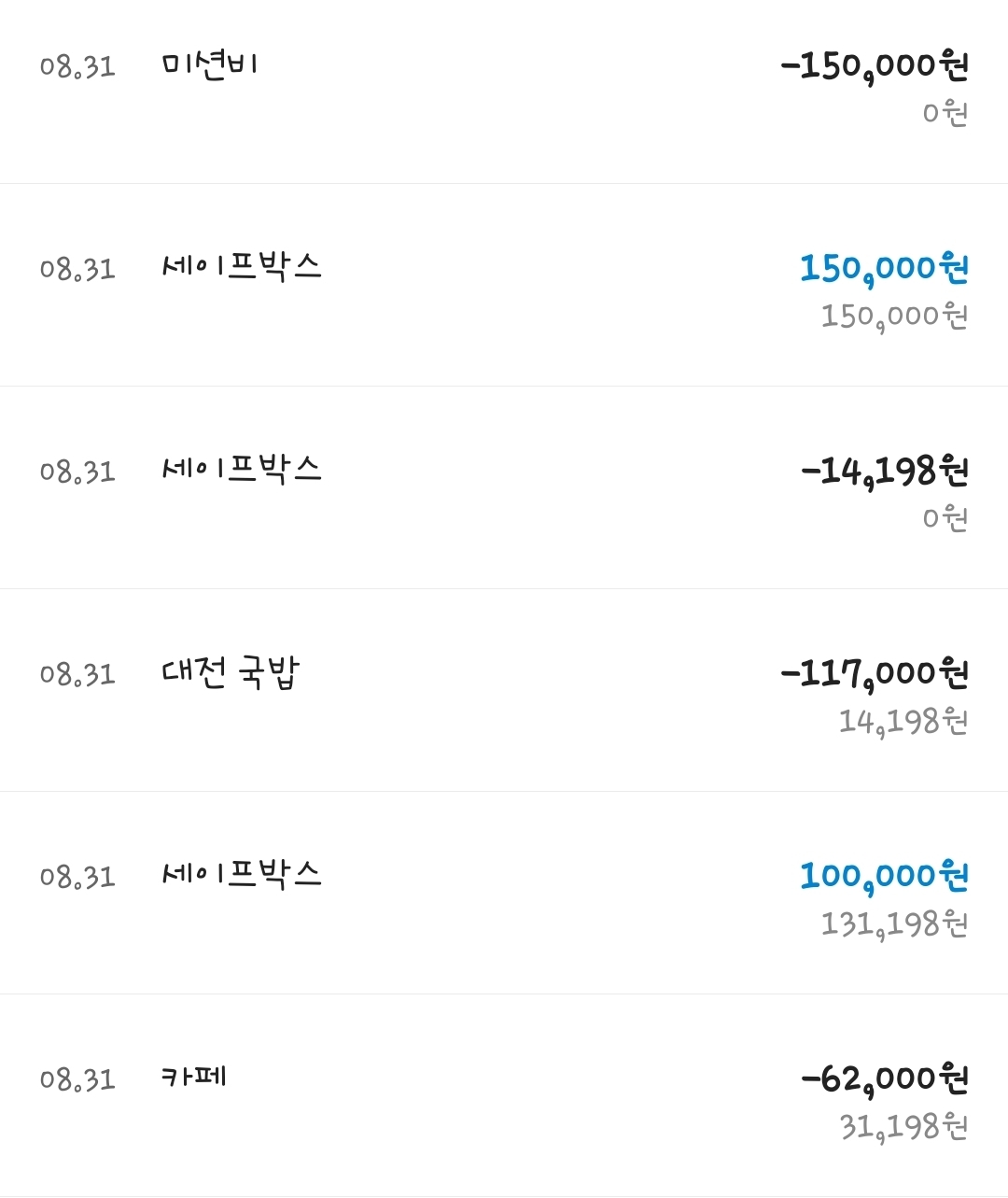Screen dimensions: 1008x1198
Task: Select the 0원 balance under 미션비 withdrawal
Action: pos(945,114)
